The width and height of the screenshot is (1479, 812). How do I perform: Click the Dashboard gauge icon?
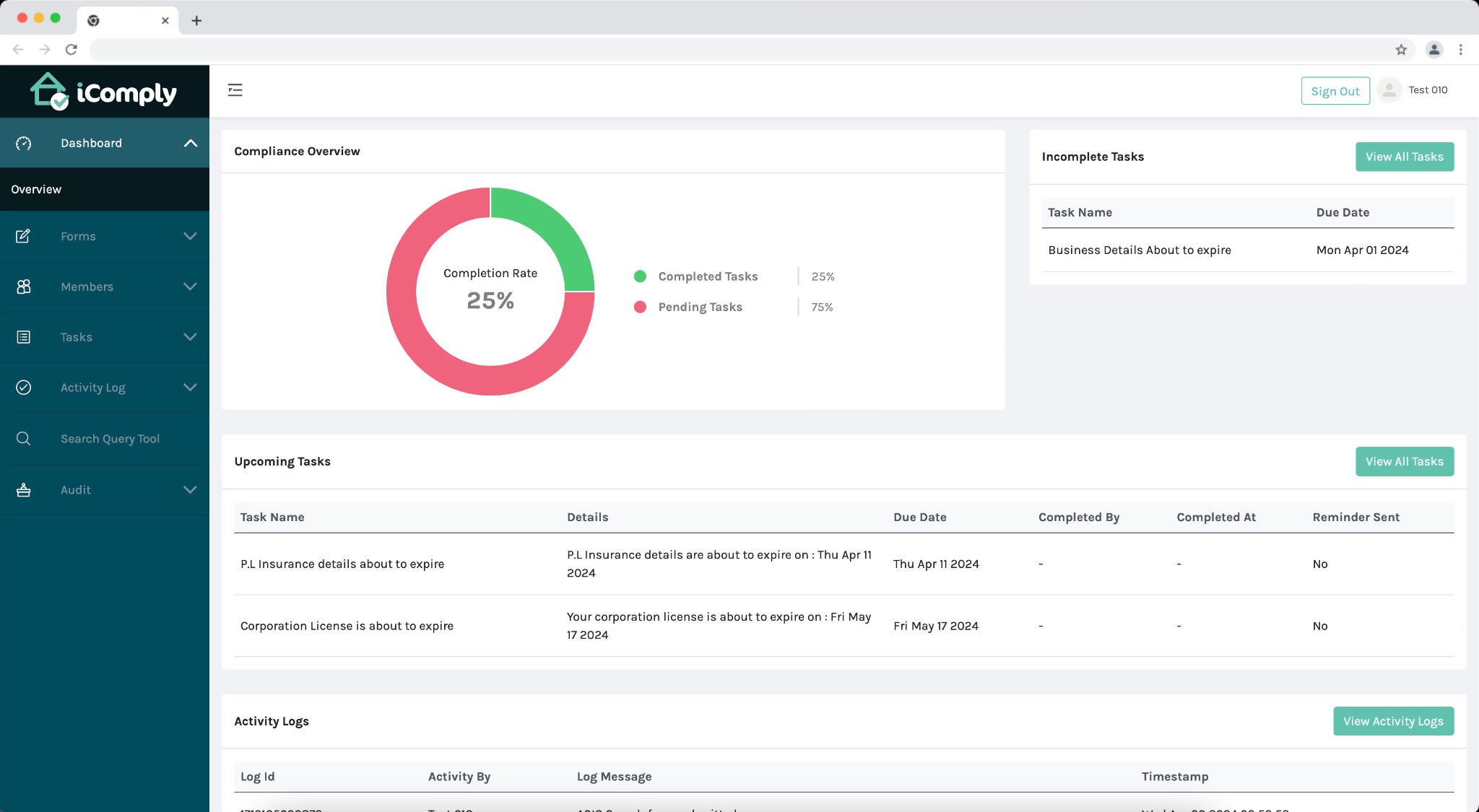24,143
